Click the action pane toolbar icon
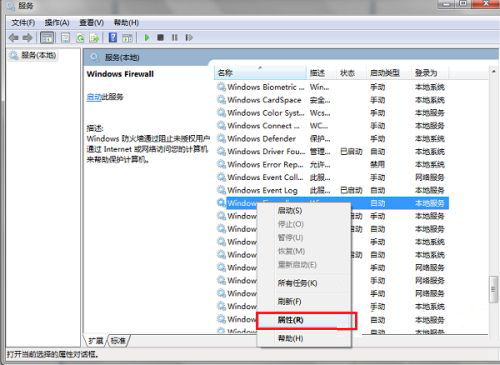The image size is (500, 365). click(x=127, y=38)
